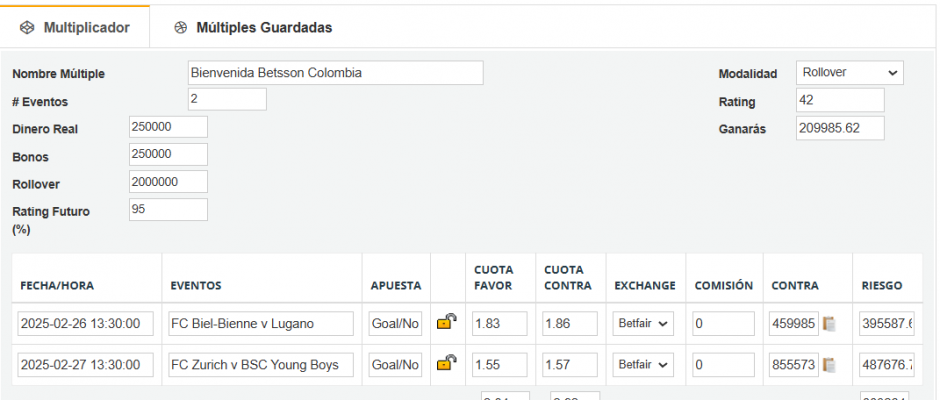Viewport: 940px width, 400px height.
Task: Click the Múltiples Guardadas tab icon
Action: 180,28
